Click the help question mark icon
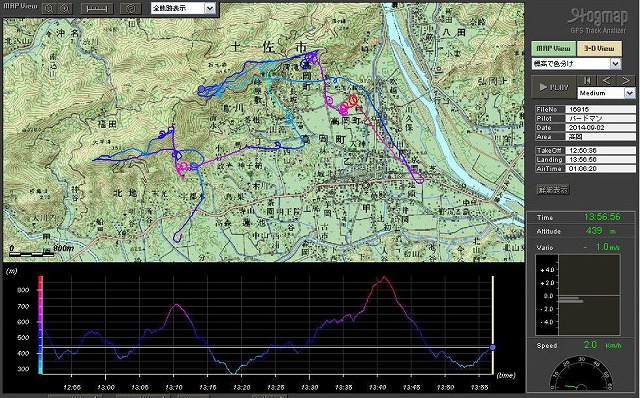The width and height of the screenshot is (640, 398). [131, 9]
